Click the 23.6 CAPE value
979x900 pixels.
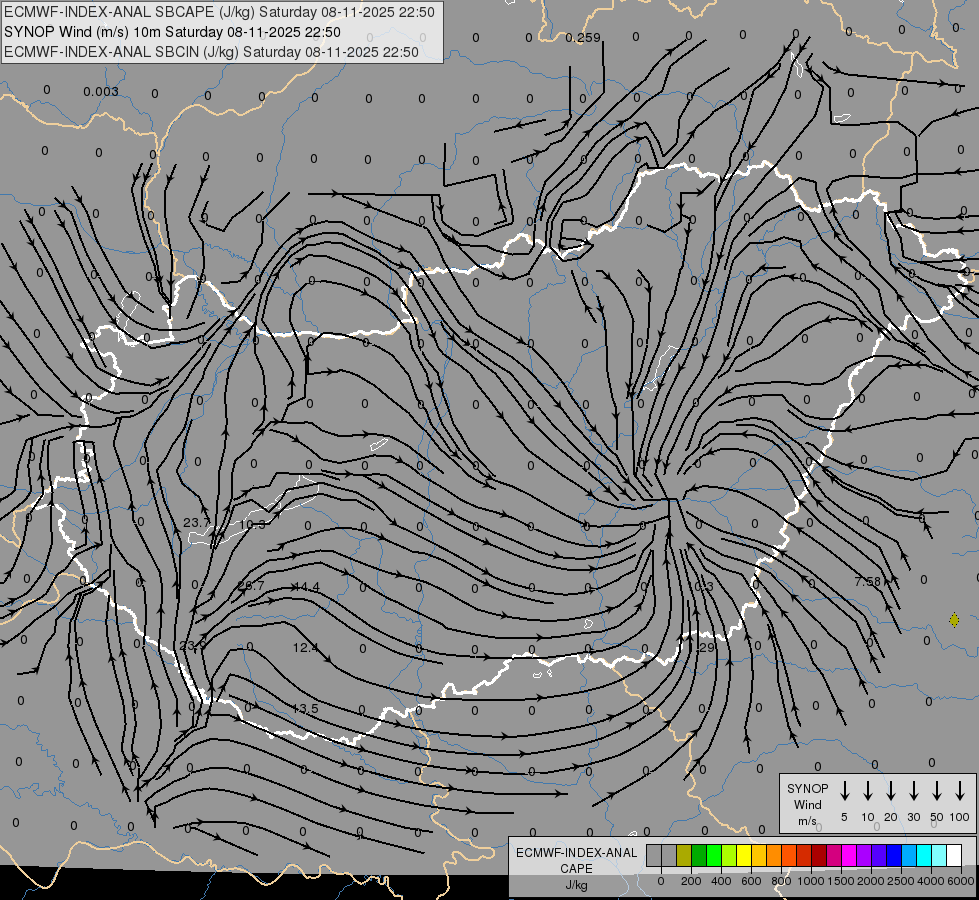pos(192,646)
